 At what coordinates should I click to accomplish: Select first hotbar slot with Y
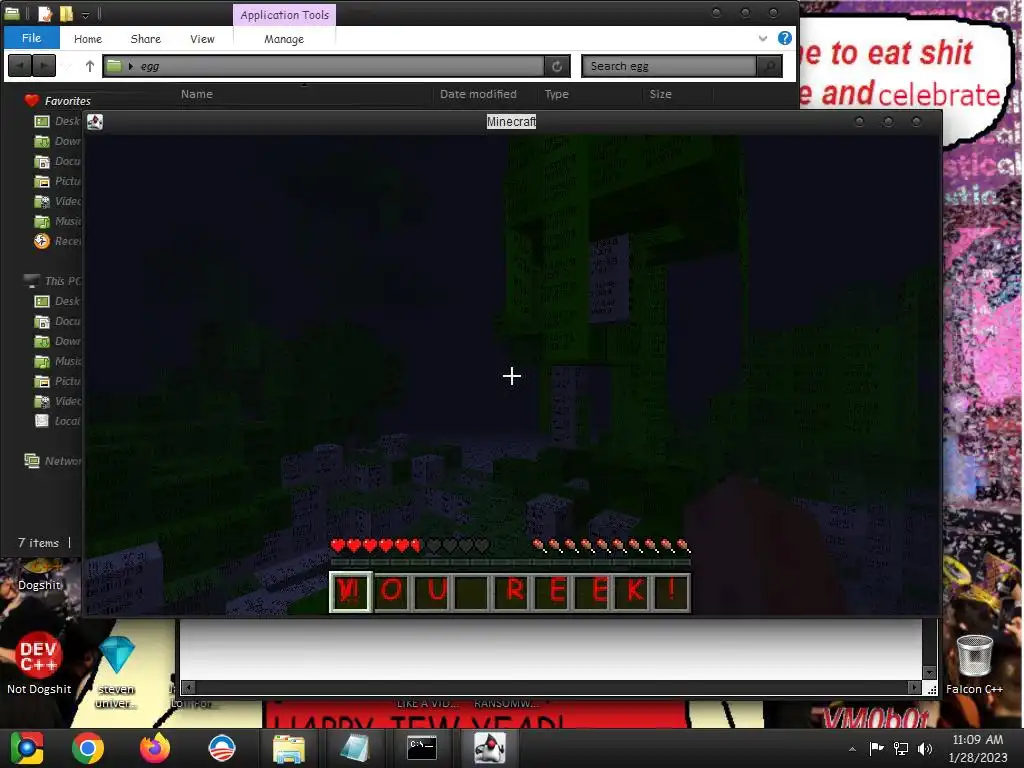(351, 592)
